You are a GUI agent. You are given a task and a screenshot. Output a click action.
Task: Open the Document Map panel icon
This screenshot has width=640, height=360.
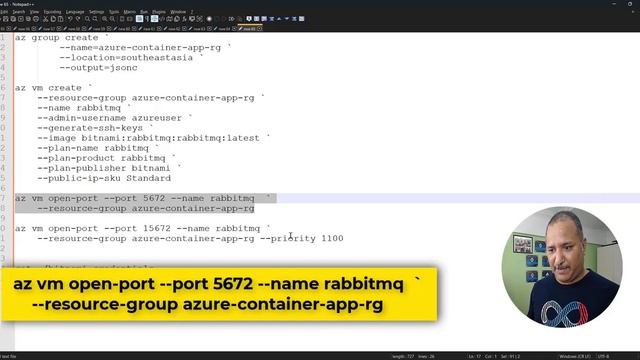pos(169,19)
